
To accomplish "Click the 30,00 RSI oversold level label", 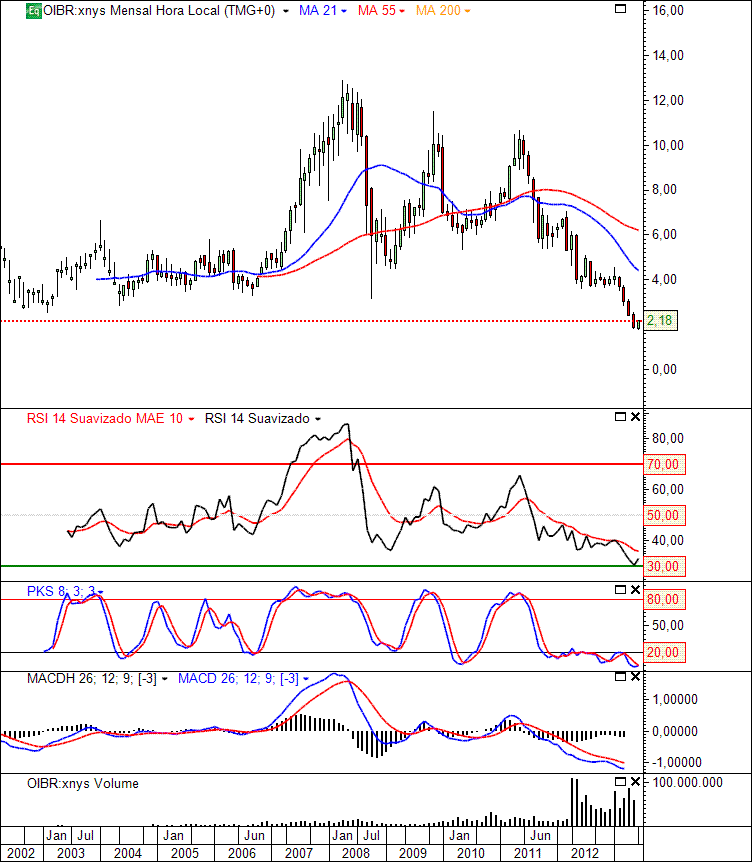I will point(664,566).
